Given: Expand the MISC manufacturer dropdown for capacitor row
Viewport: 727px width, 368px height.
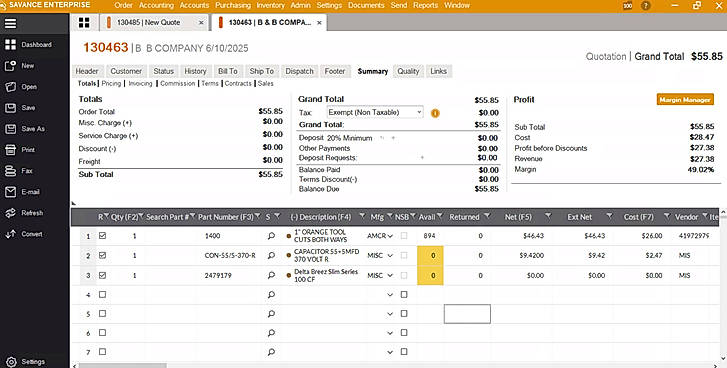Looking at the screenshot, I should [x=390, y=255].
